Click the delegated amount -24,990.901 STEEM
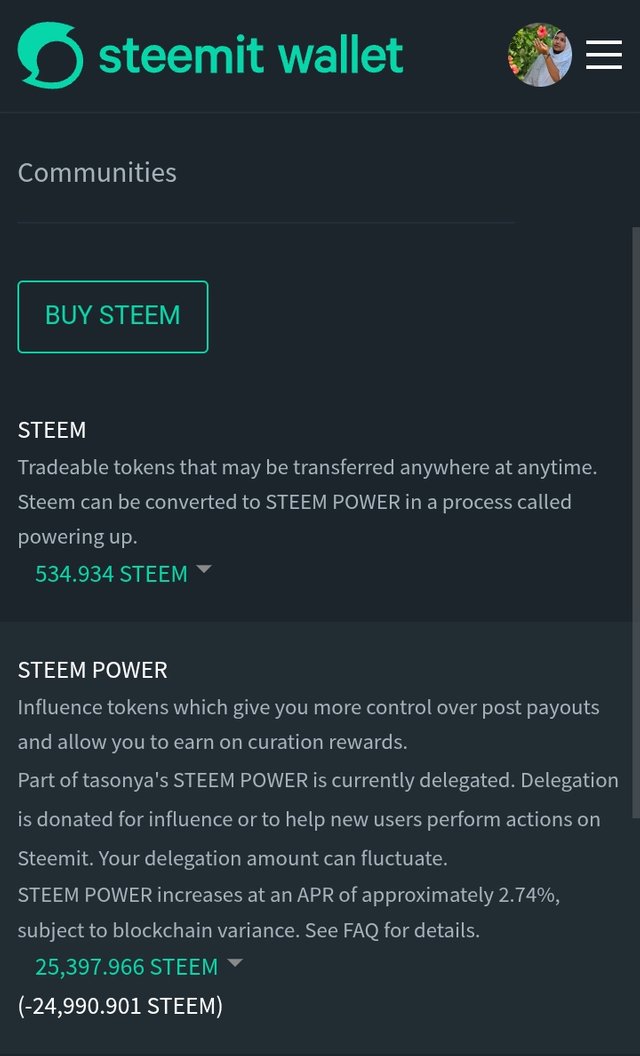The height and width of the screenshot is (1056, 640). [x=120, y=1005]
